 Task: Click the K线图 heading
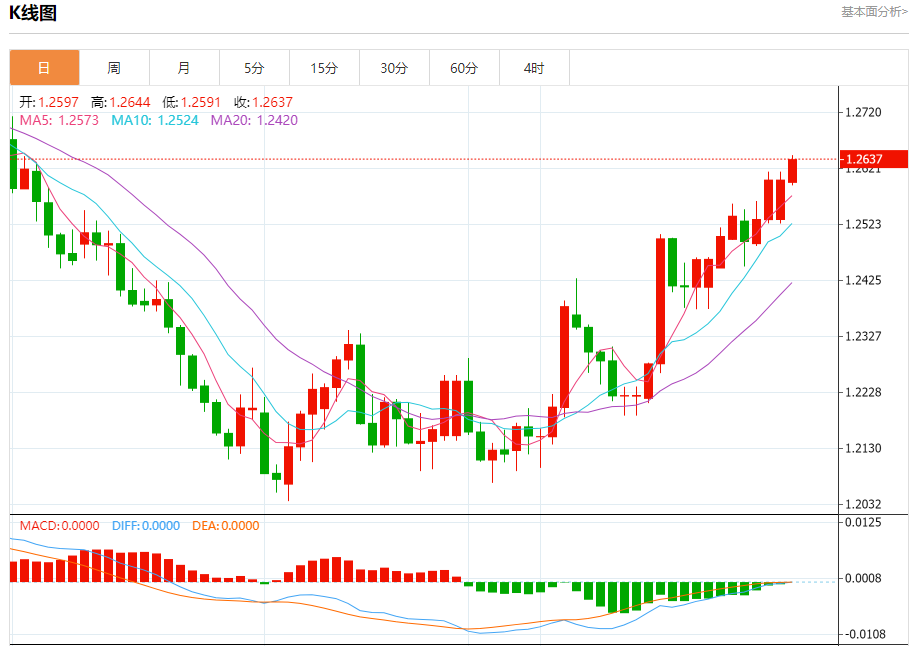pos(33,13)
